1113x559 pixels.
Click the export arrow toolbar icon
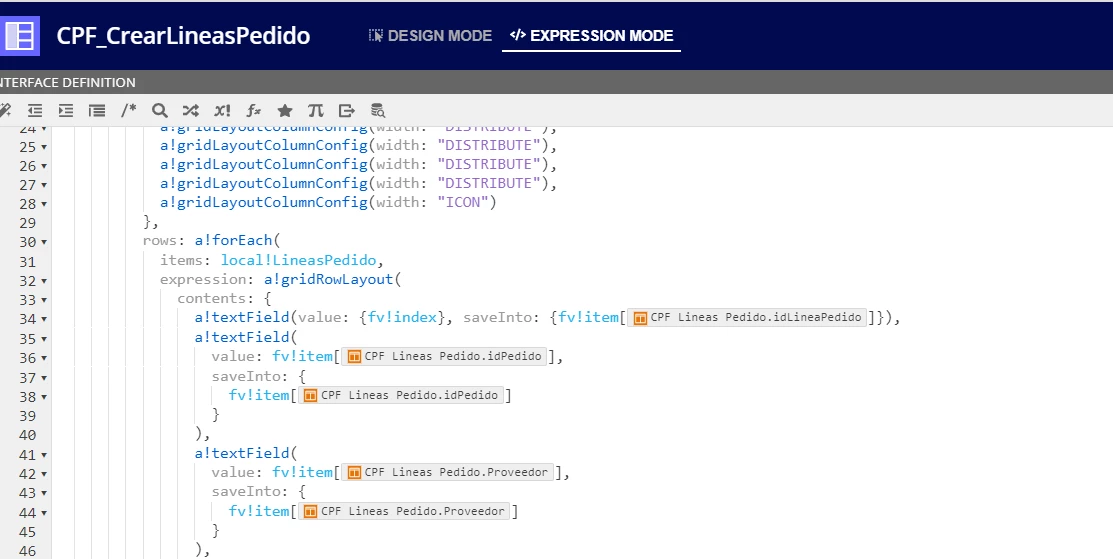[346, 111]
